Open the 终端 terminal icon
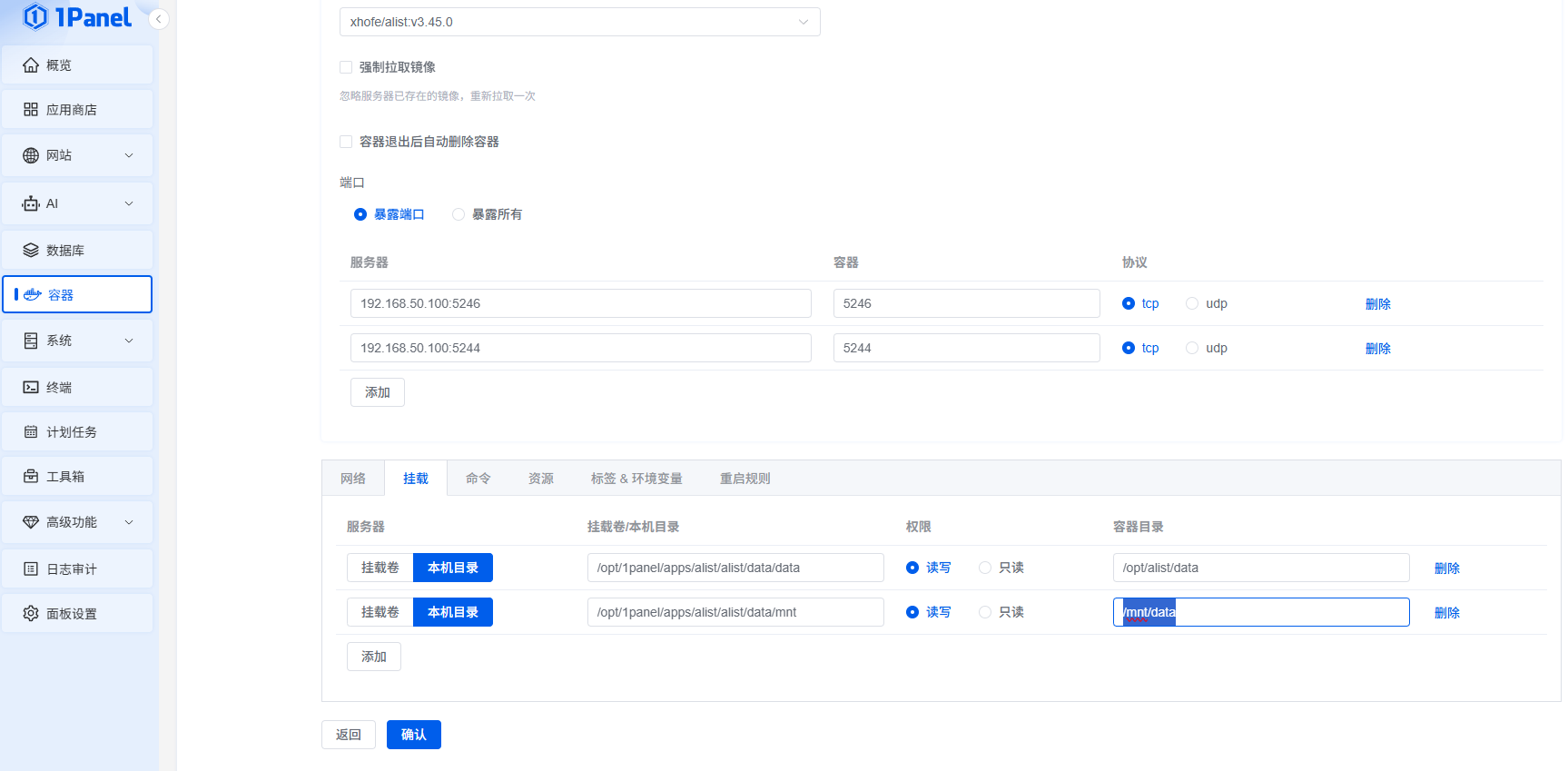 (x=31, y=387)
